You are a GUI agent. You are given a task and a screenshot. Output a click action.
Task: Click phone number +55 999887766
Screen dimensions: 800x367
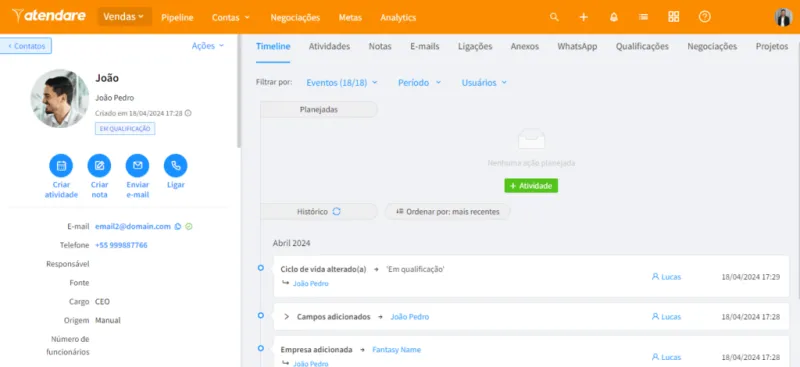tap(121, 245)
